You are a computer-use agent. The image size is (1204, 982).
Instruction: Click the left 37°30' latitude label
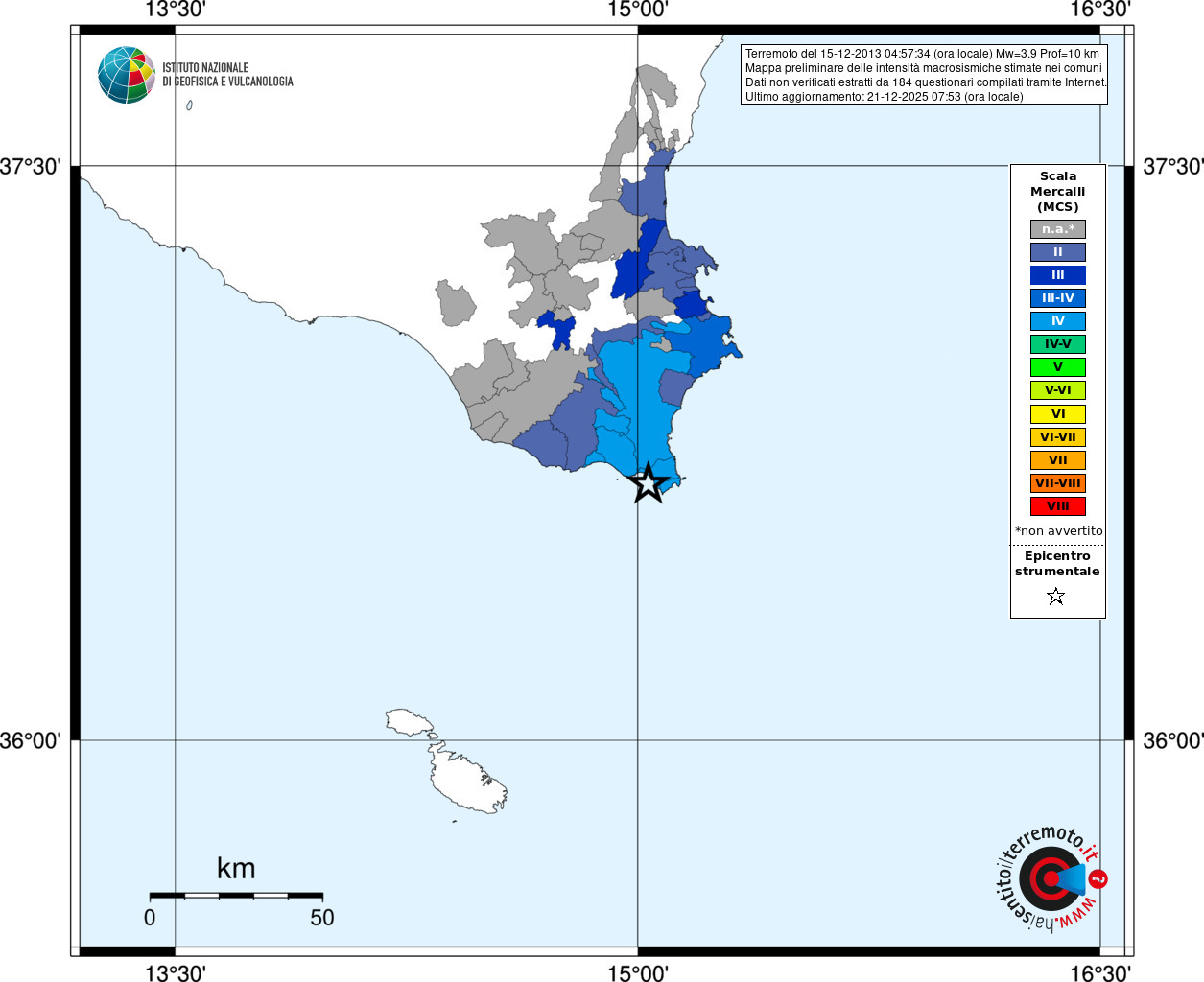pos(31,167)
